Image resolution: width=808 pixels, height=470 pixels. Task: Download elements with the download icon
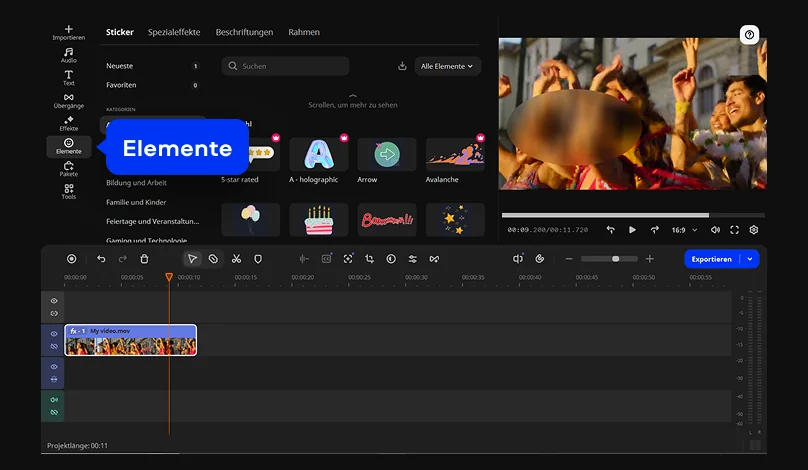click(402, 66)
